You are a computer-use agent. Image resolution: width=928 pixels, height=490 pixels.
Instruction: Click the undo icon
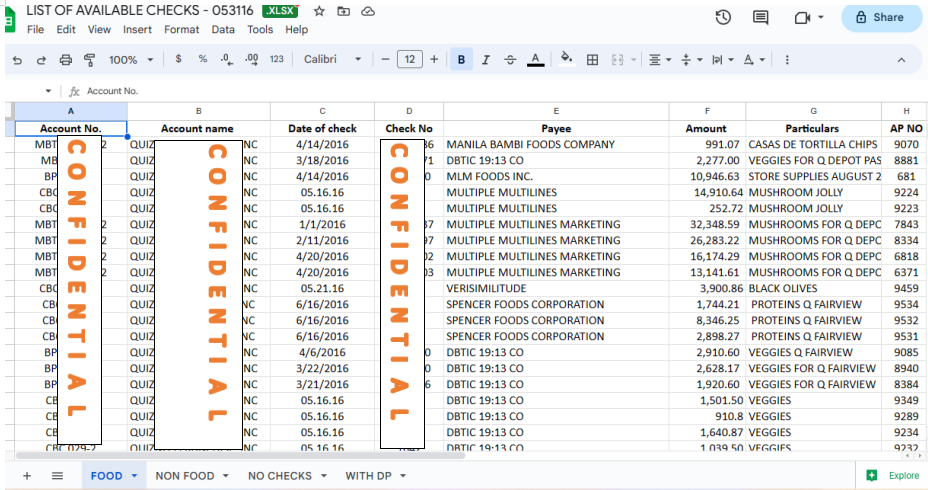[x=17, y=60]
